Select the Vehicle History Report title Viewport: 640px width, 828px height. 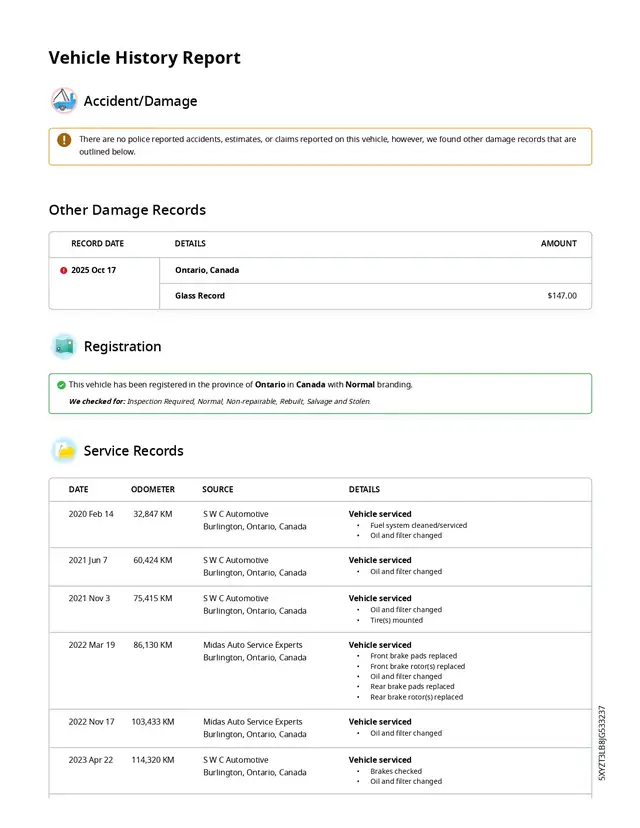144,58
